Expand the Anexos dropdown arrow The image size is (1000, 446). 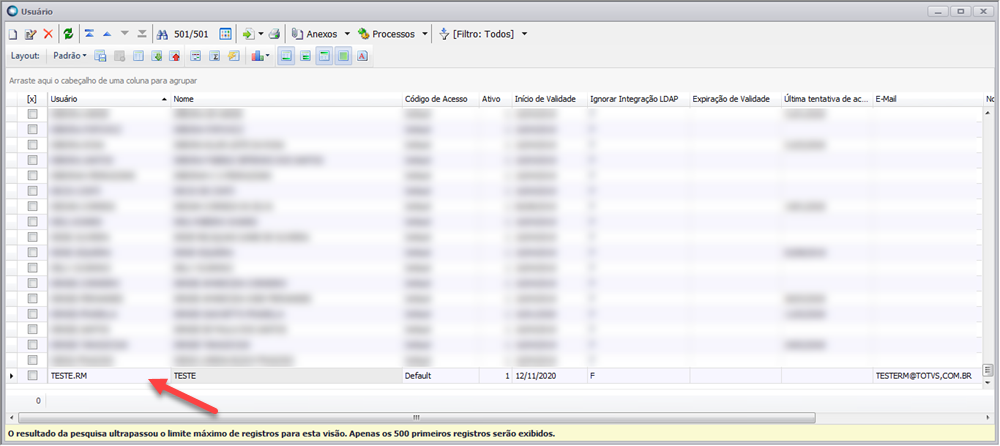348,34
